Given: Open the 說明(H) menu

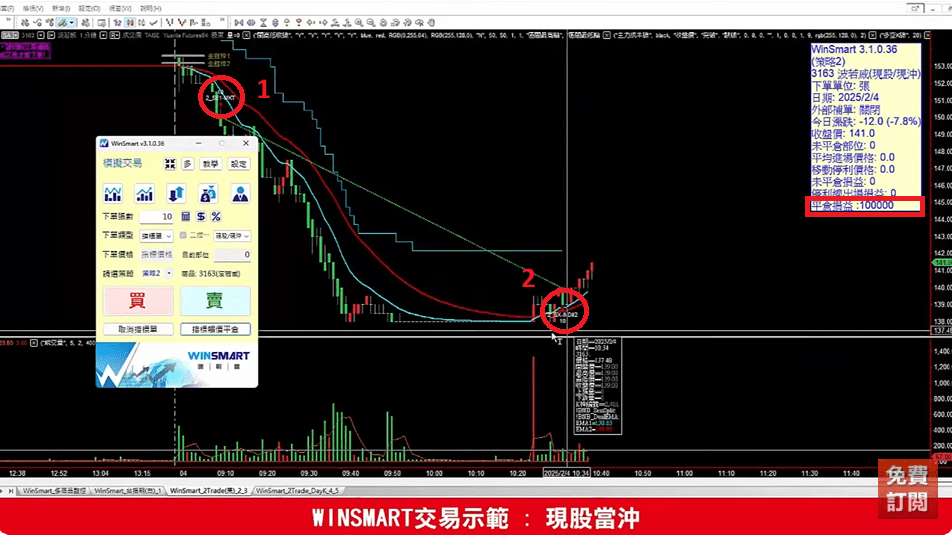Looking at the screenshot, I should pos(151,9).
